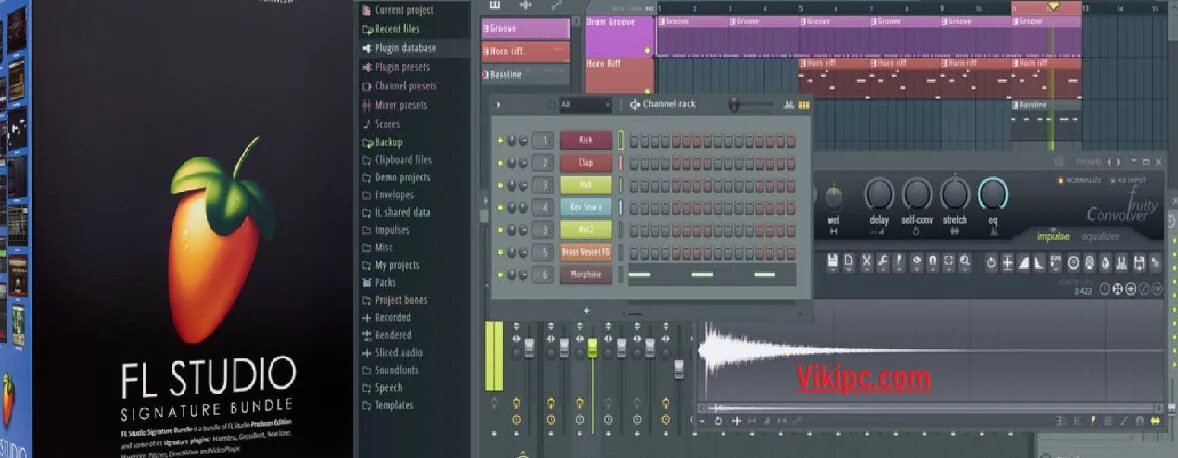The image size is (1178, 458).
Task: Mute the Clap channel with its green LED
Action: 500,163
